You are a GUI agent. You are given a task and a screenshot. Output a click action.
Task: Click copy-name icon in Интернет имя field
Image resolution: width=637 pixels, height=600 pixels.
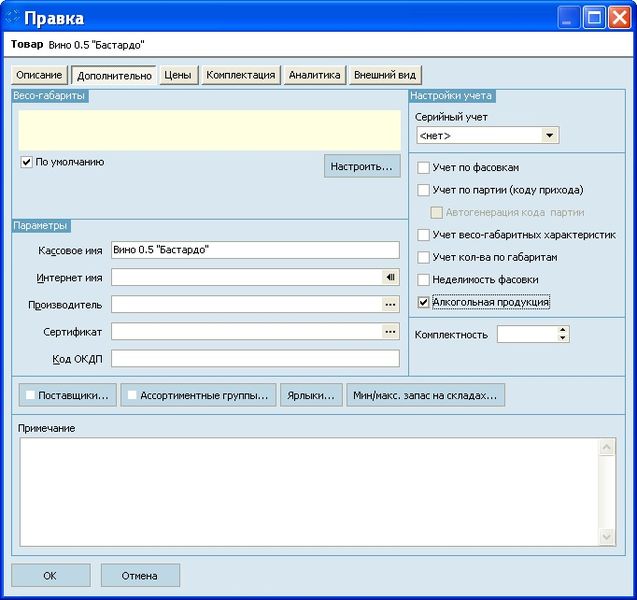pos(390,277)
